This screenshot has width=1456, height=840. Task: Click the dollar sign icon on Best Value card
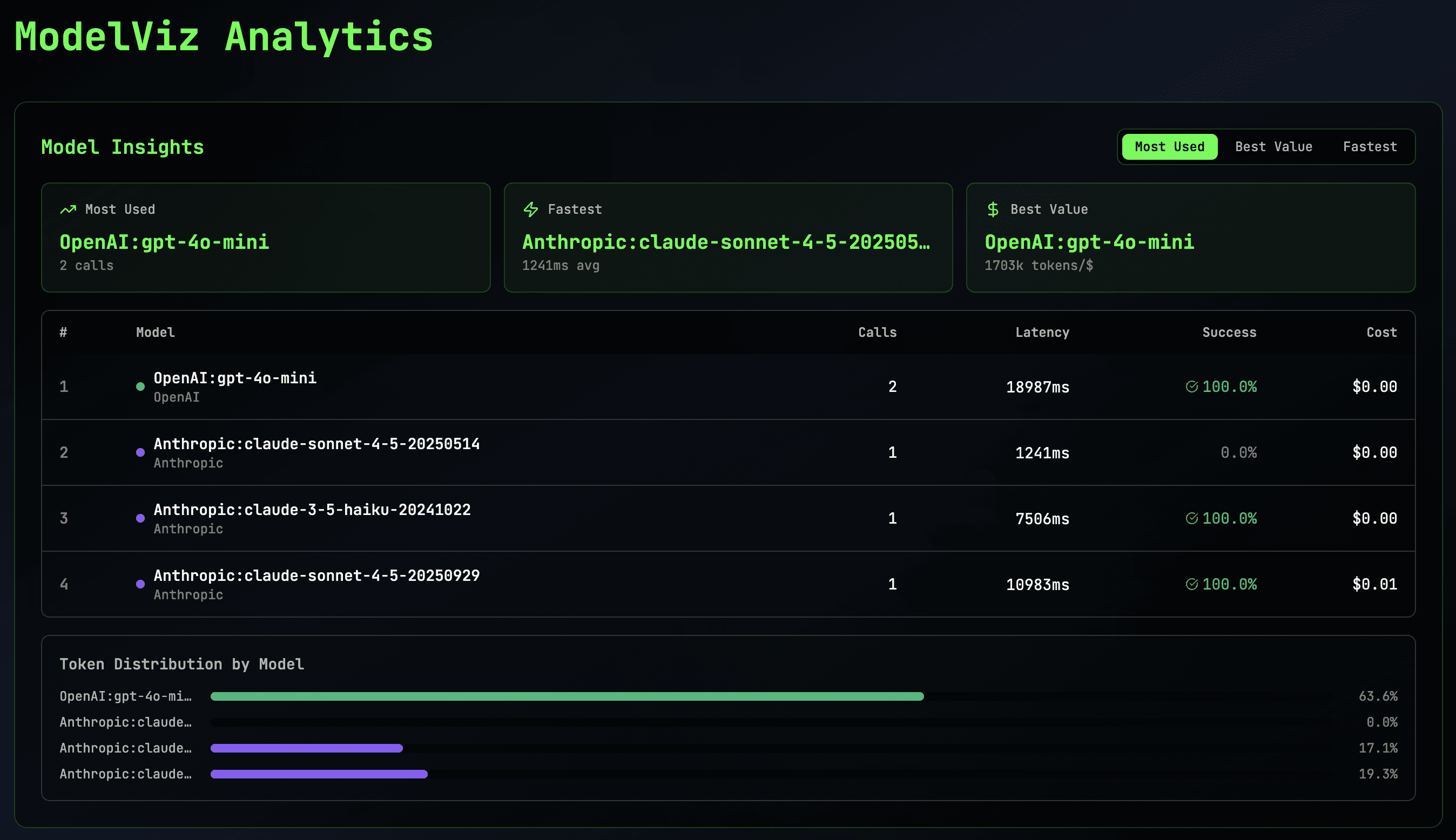[x=993, y=209]
